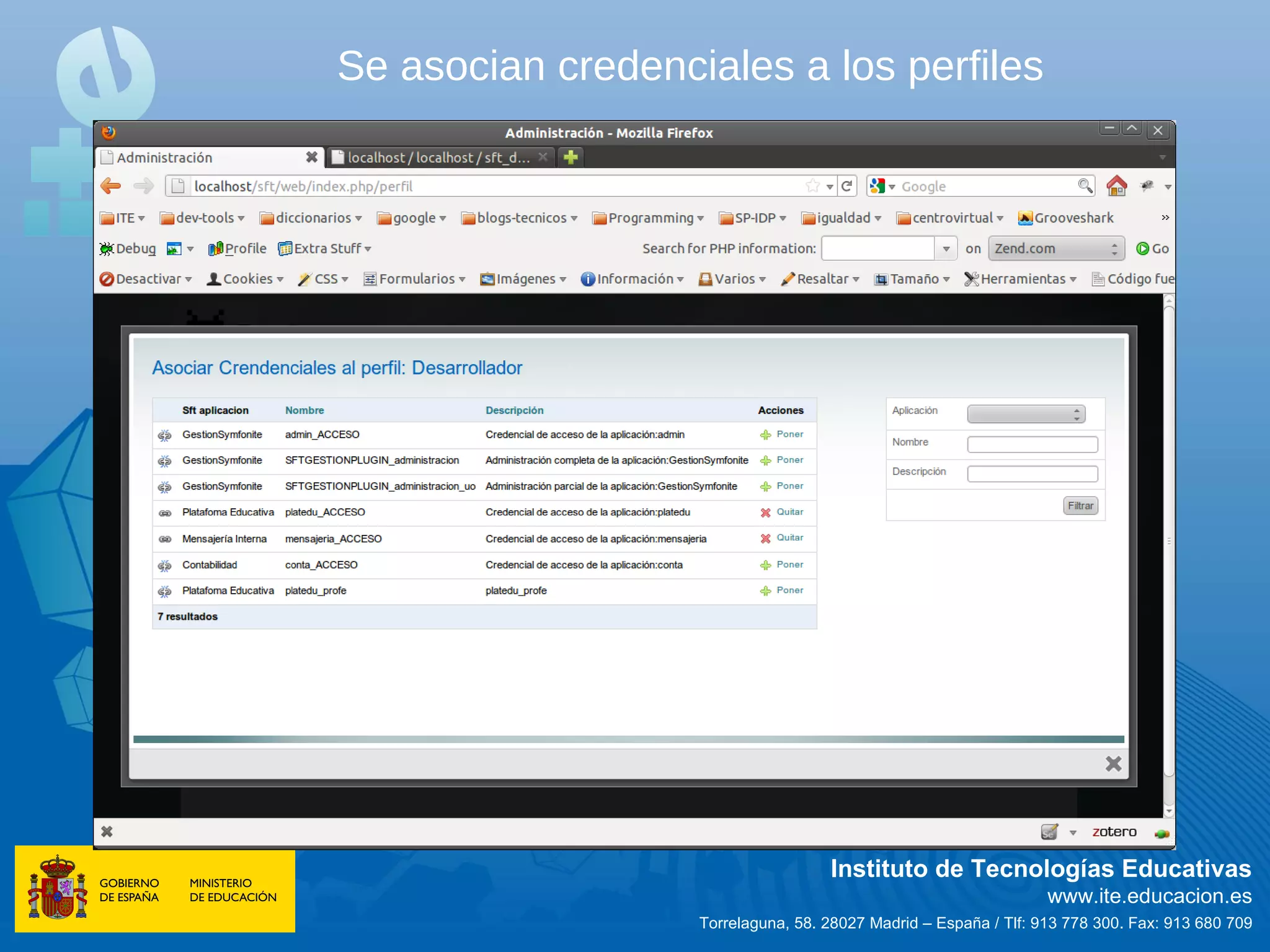The height and width of the screenshot is (952, 1270).
Task: Open the Información menu
Action: coord(632,279)
